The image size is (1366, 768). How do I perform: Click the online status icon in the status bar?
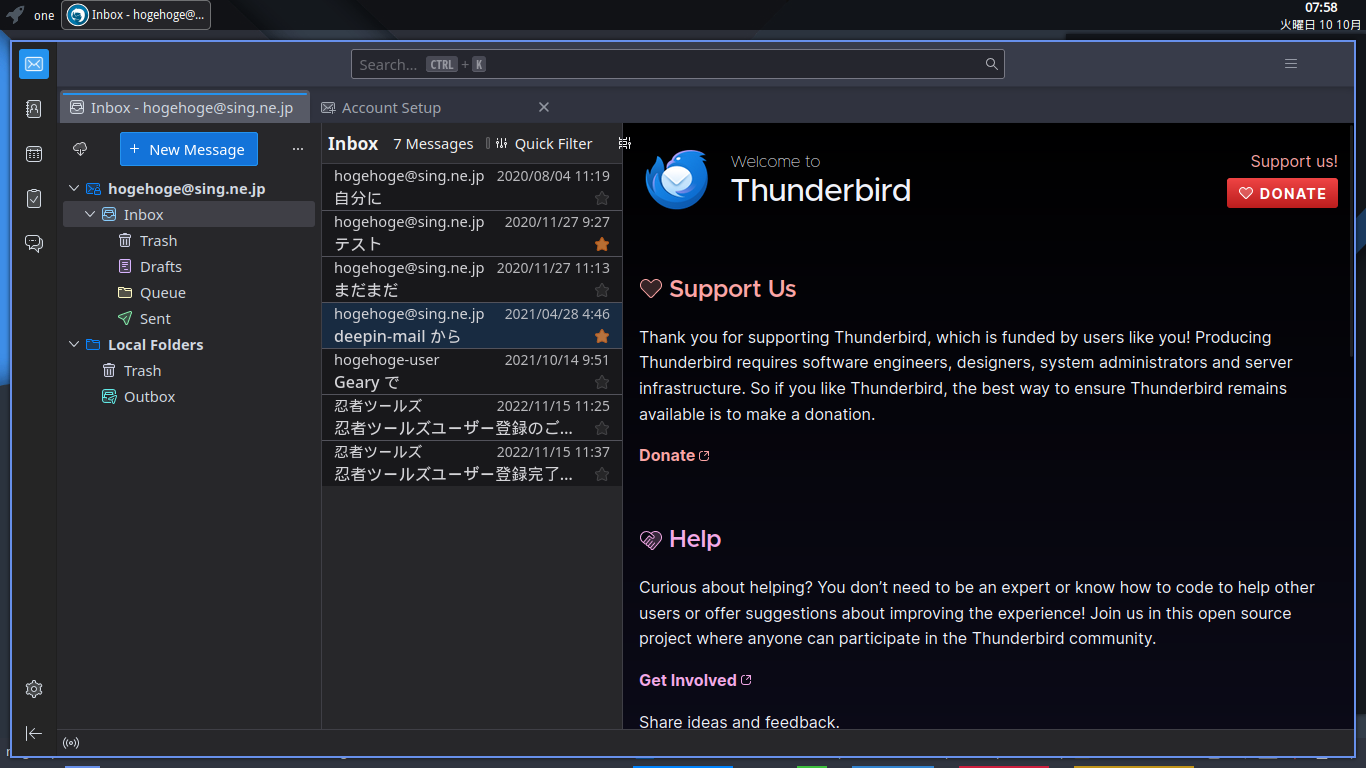71,743
